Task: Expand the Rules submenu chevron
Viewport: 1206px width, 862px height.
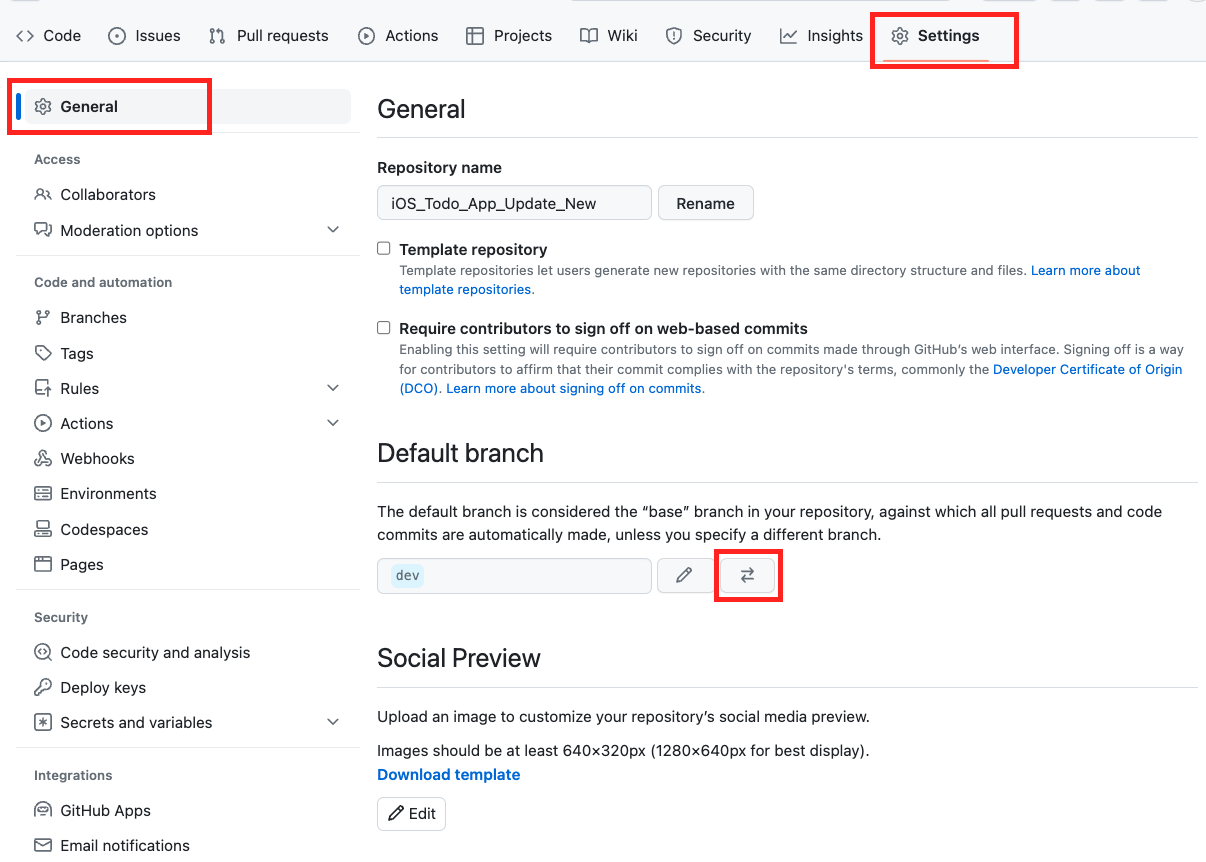Action: tap(333, 388)
